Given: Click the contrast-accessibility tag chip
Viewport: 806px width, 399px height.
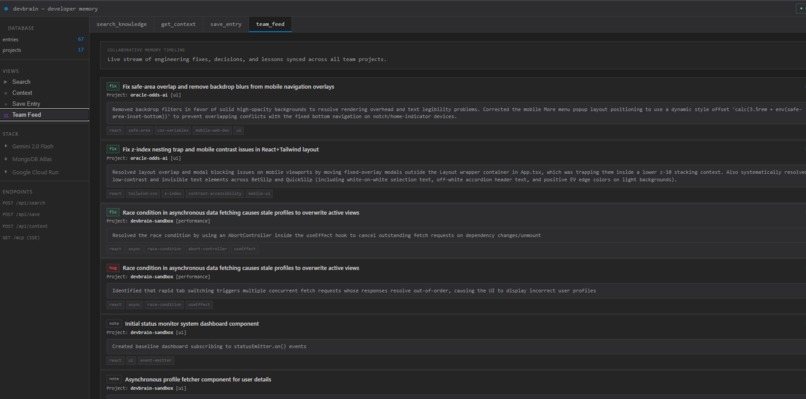Looking at the screenshot, I should point(214,194).
